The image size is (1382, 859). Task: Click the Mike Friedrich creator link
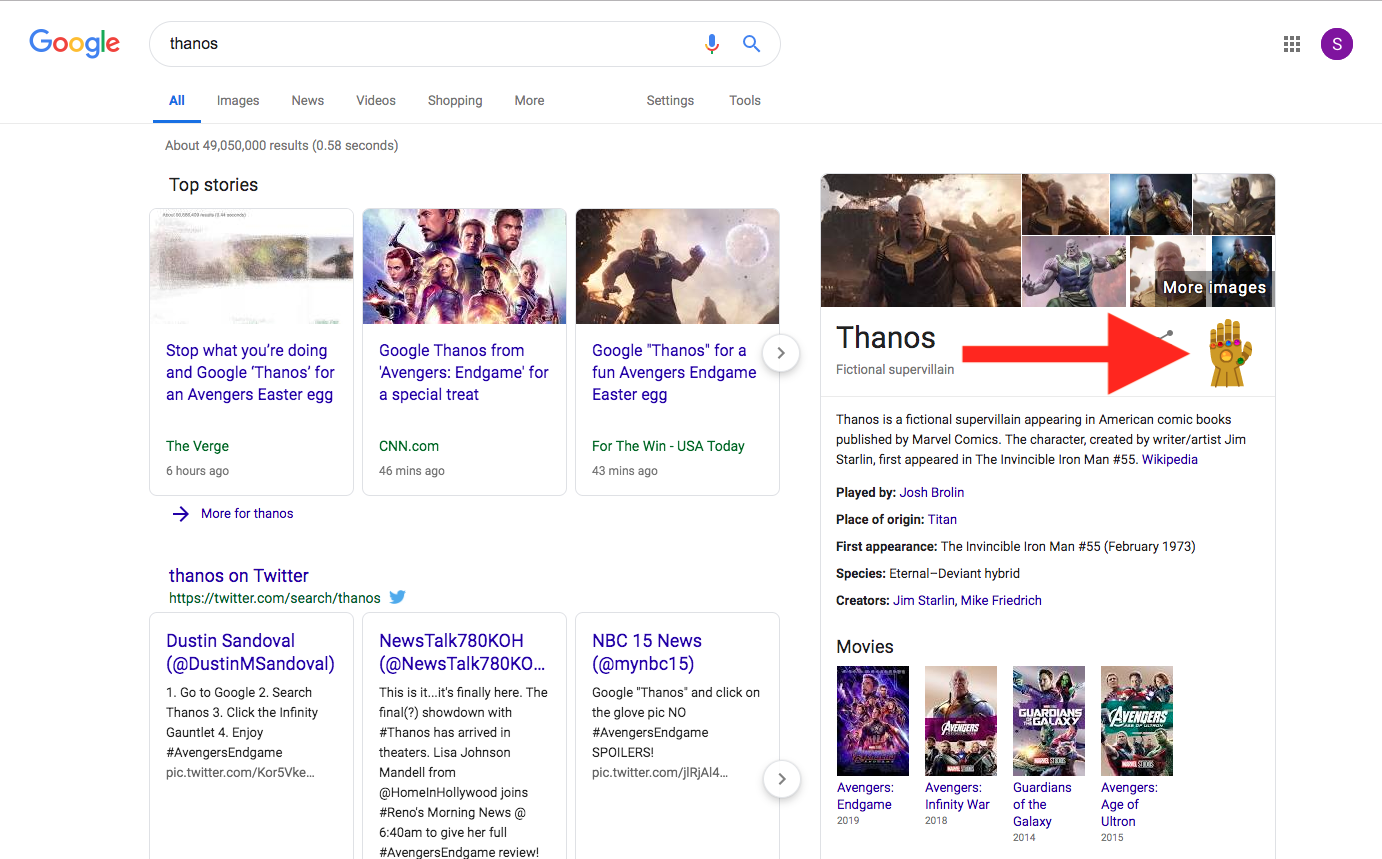1001,600
